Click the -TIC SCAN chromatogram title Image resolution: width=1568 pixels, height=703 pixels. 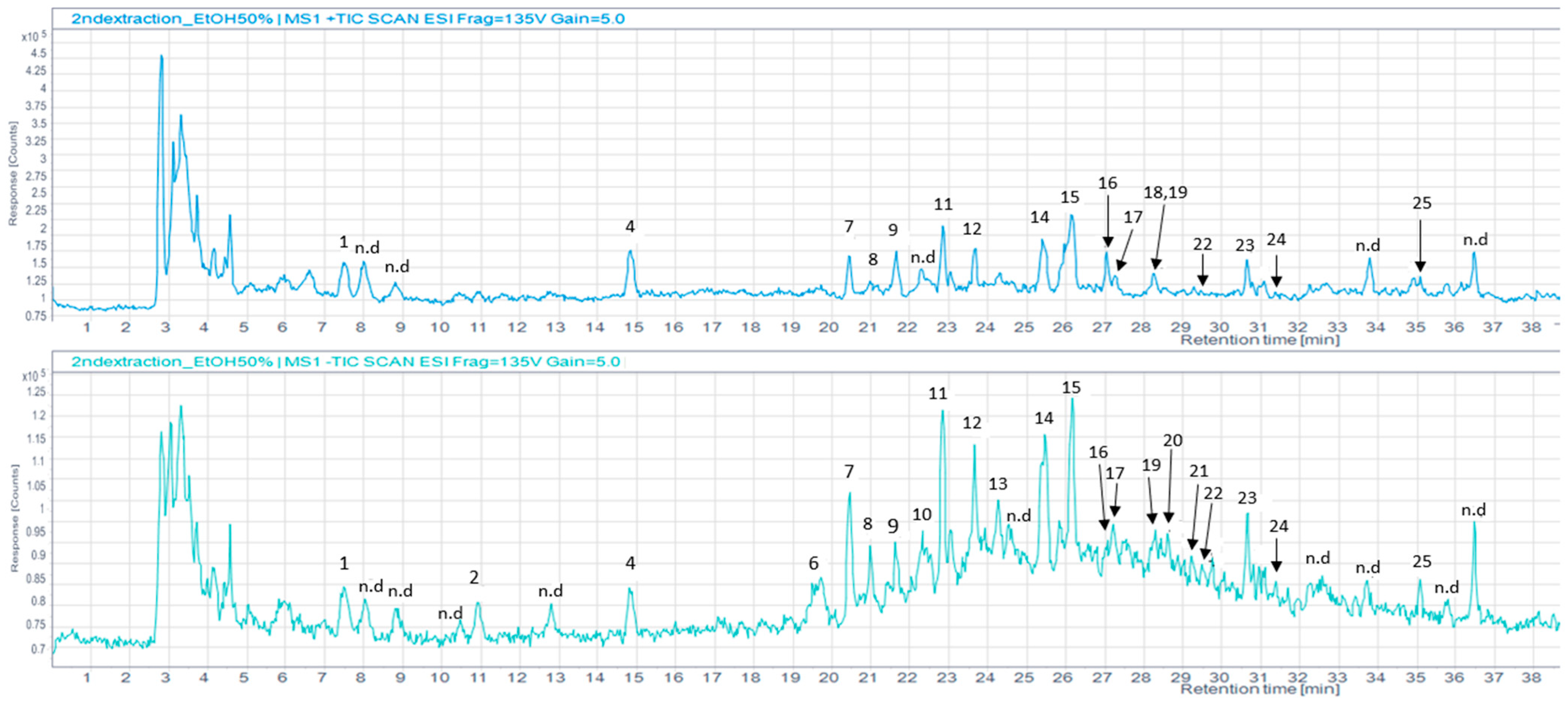coord(345,362)
